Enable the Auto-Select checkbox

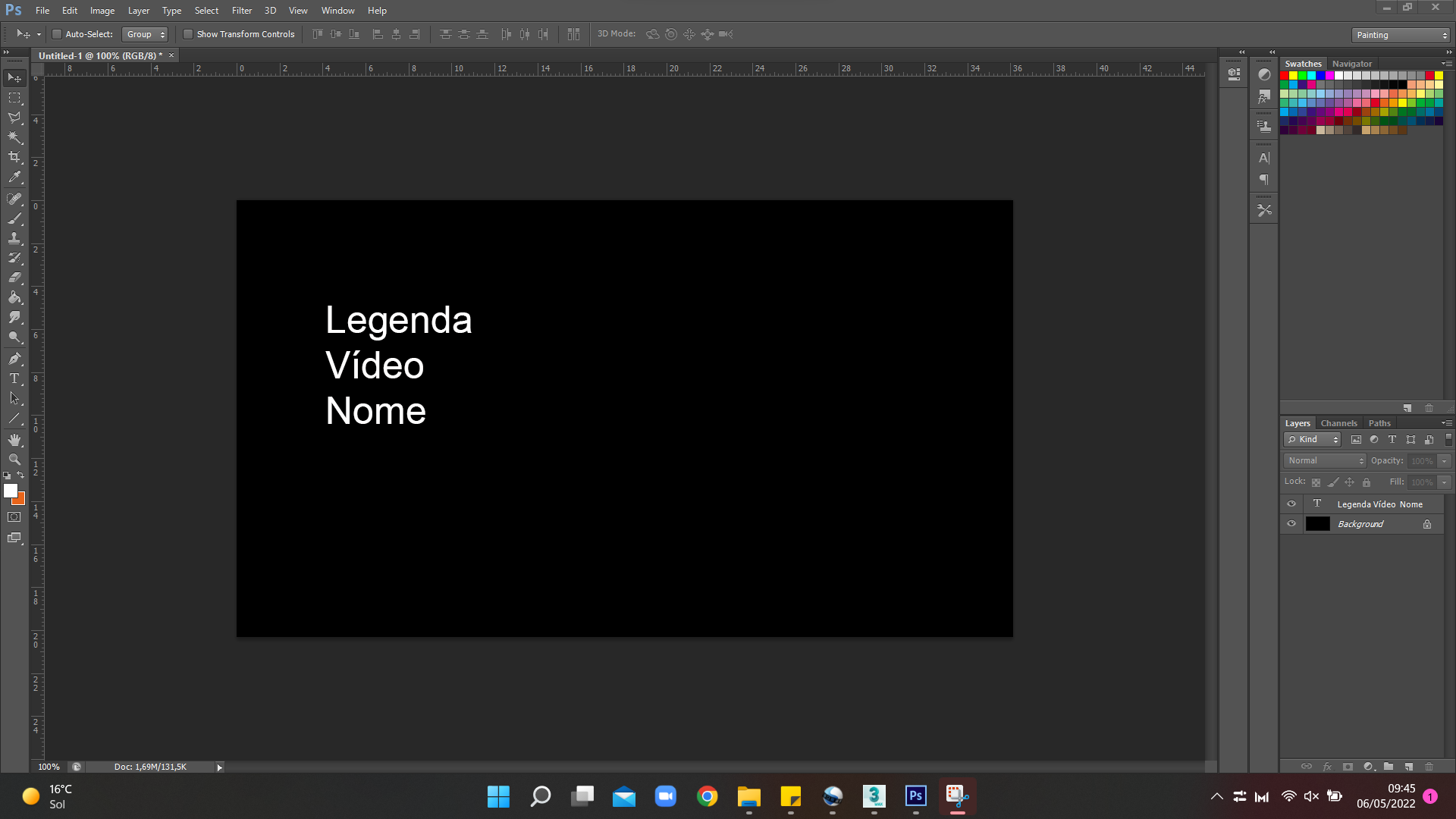coord(56,34)
